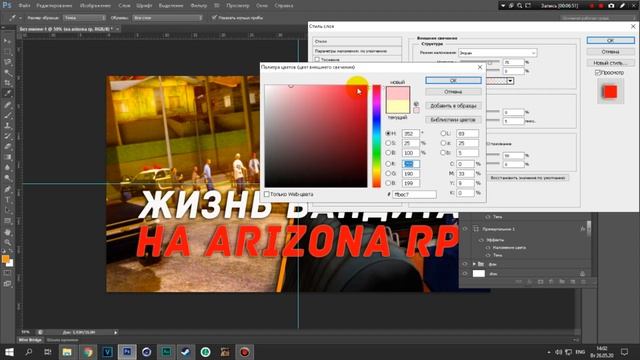
Task: Click the foreground color swatch in toolbar
Action: pos(5,259)
